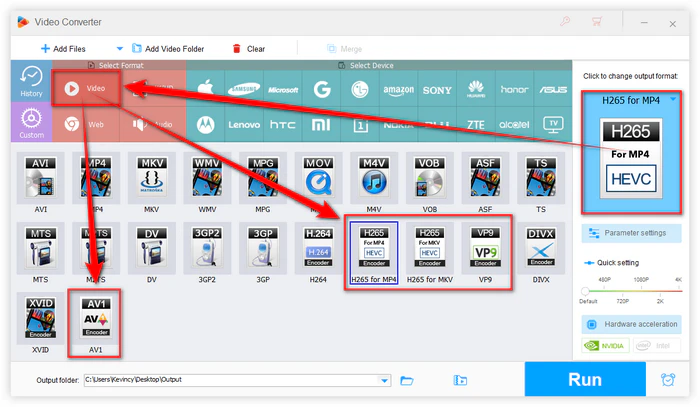Browse for output folder
Screen dimensions: 700x407
click(x=407, y=380)
